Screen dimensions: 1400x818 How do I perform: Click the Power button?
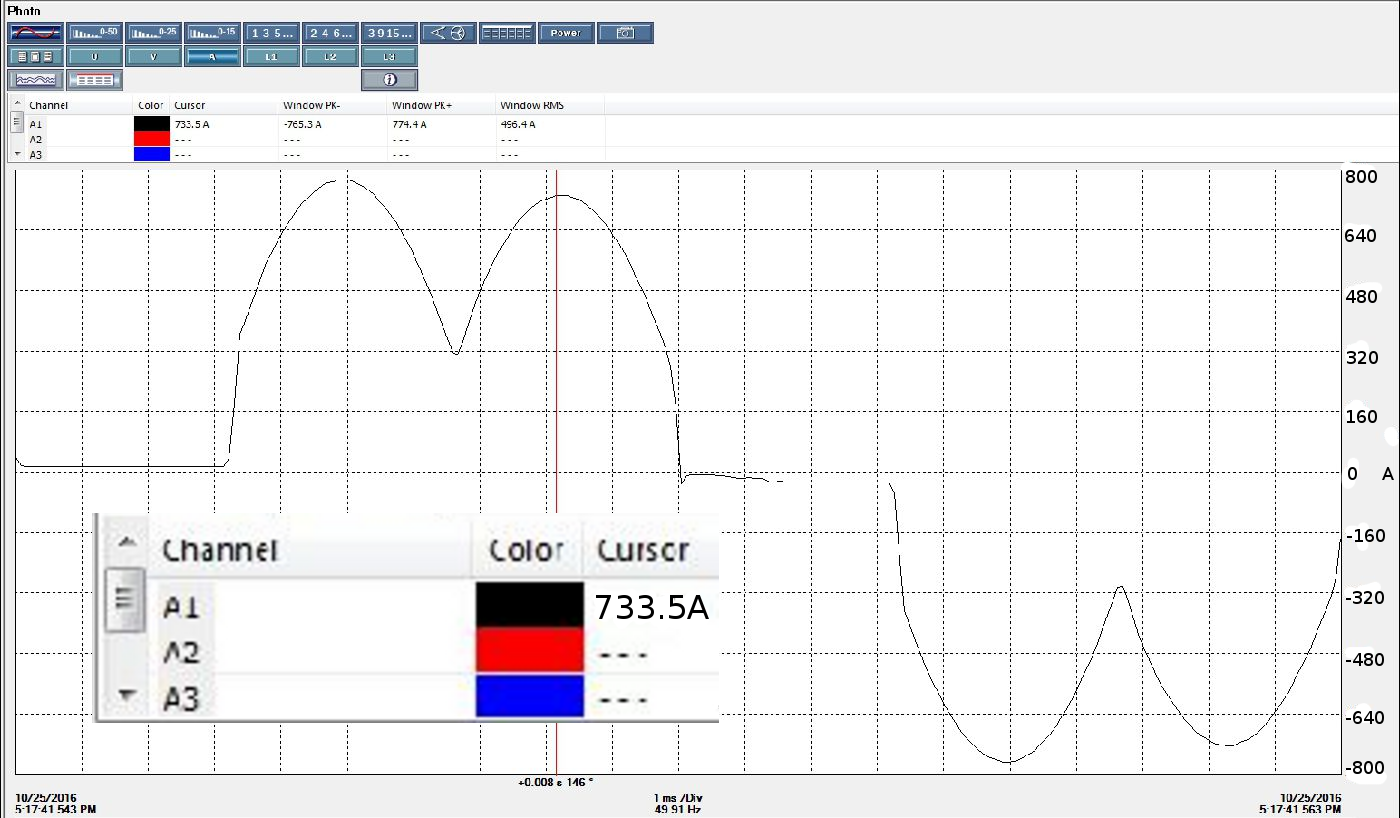pos(566,33)
